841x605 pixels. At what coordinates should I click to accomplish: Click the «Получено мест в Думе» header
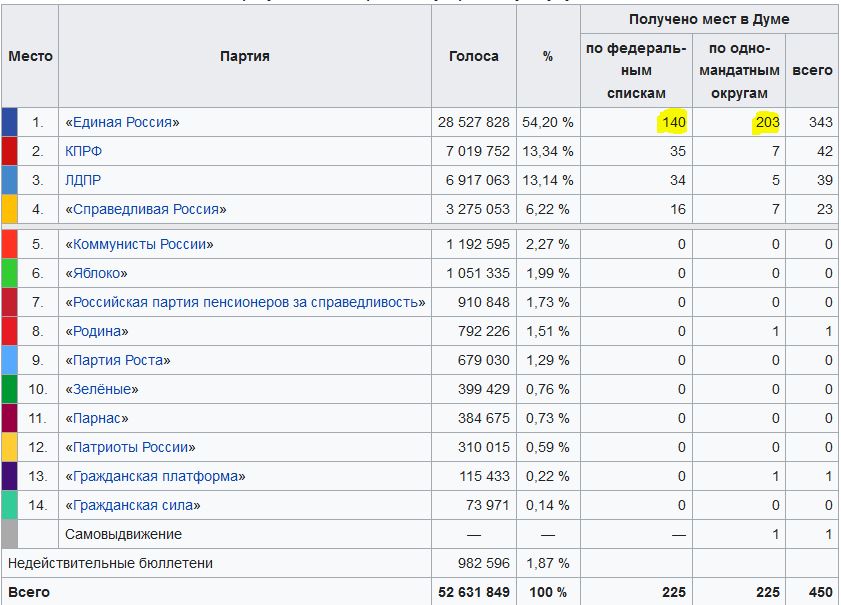(709, 19)
